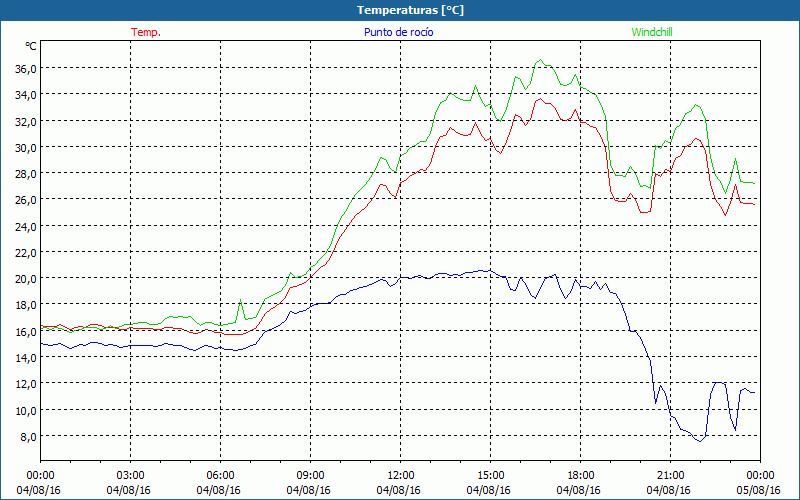800x500 pixels.
Task: Click the 28,0 y-axis value
Action: 26,174
